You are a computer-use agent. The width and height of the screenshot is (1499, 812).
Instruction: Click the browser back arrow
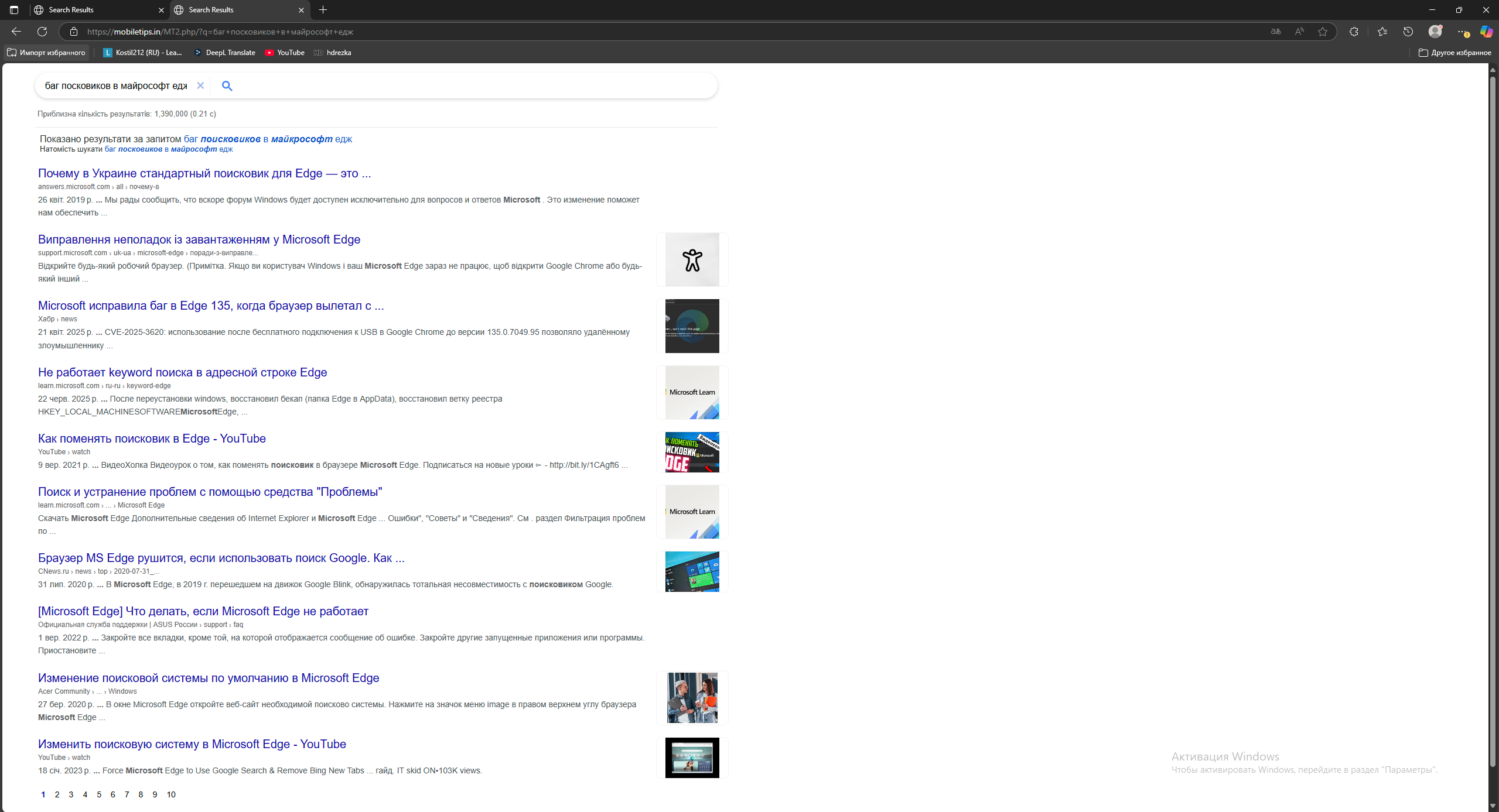[x=16, y=32]
